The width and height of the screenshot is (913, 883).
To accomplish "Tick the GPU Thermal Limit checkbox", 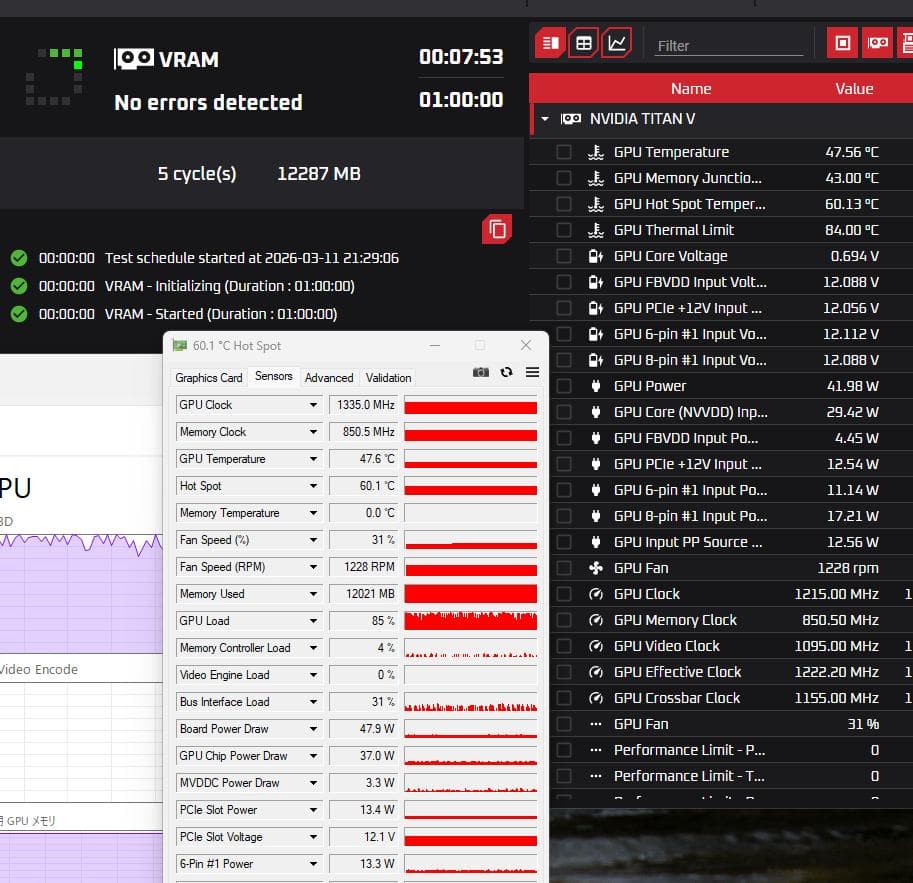I will 563,230.
